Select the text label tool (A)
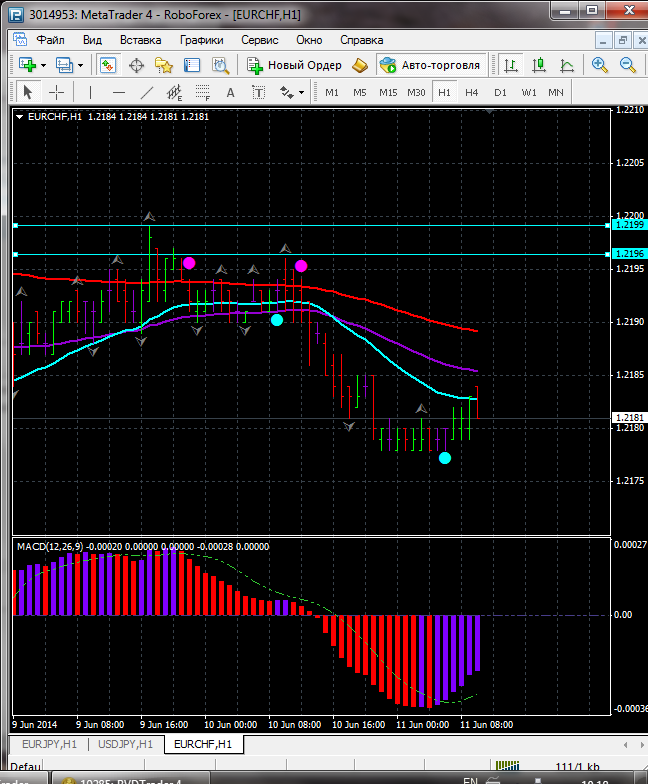660x784 pixels. tap(230, 92)
